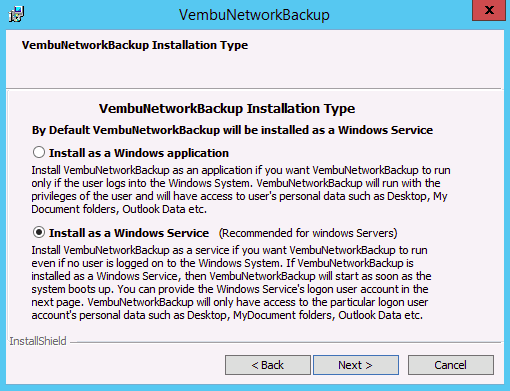Click the 'By Default' Windows Service notice
The image size is (510, 391).
pyautogui.click(x=232, y=130)
